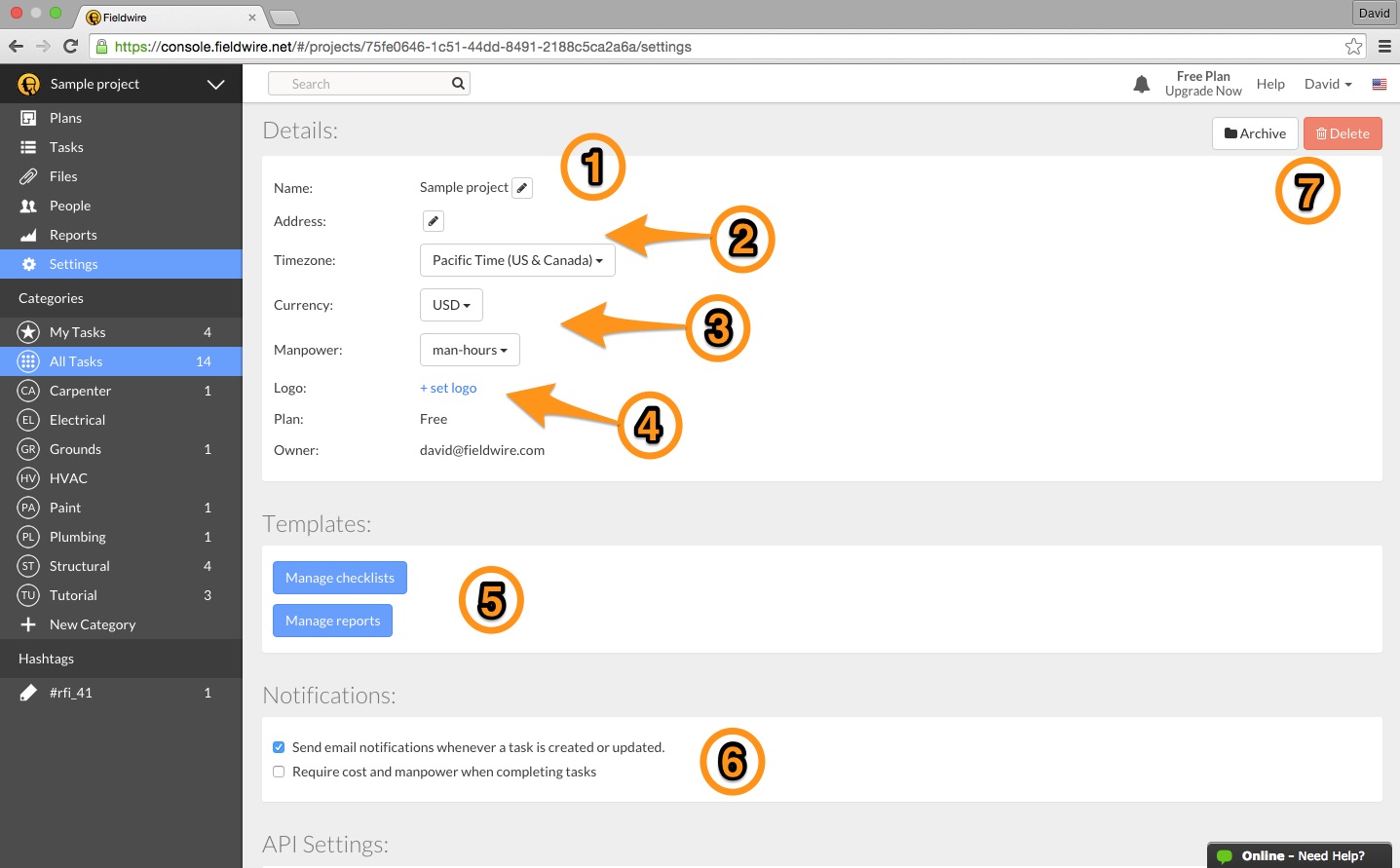Click the search magnifier icon

(x=458, y=84)
